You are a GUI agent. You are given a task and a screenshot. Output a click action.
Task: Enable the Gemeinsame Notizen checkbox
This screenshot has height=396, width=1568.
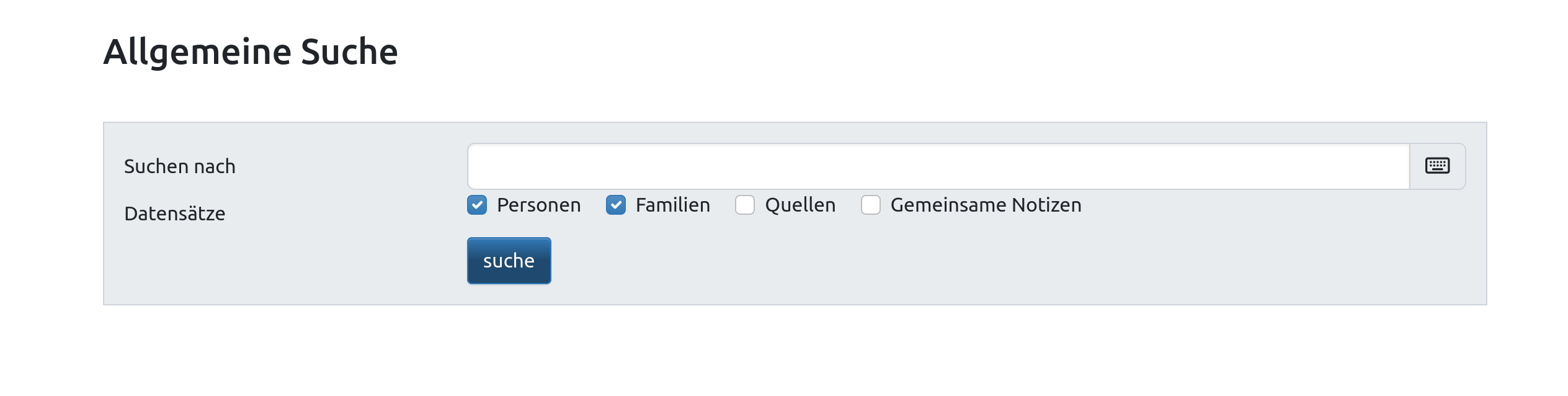[871, 205]
